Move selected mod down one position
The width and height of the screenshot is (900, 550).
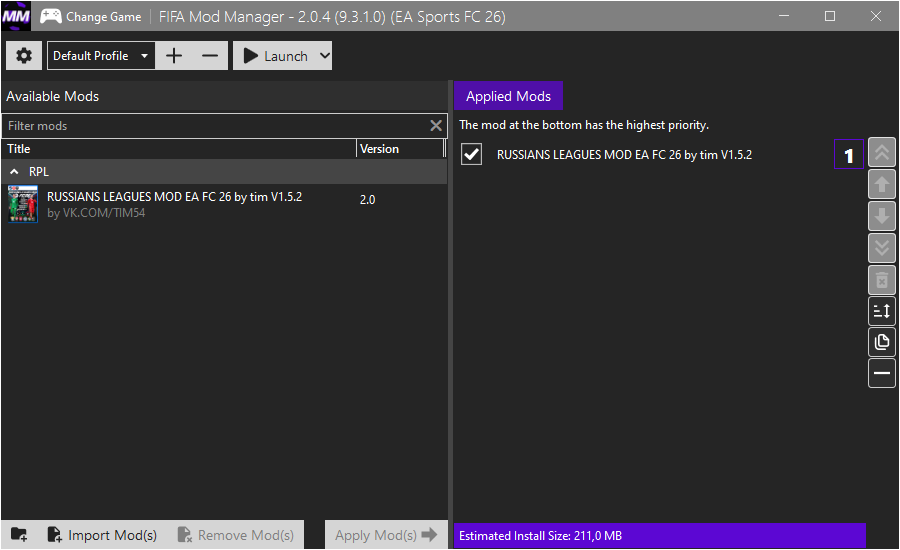click(x=882, y=216)
